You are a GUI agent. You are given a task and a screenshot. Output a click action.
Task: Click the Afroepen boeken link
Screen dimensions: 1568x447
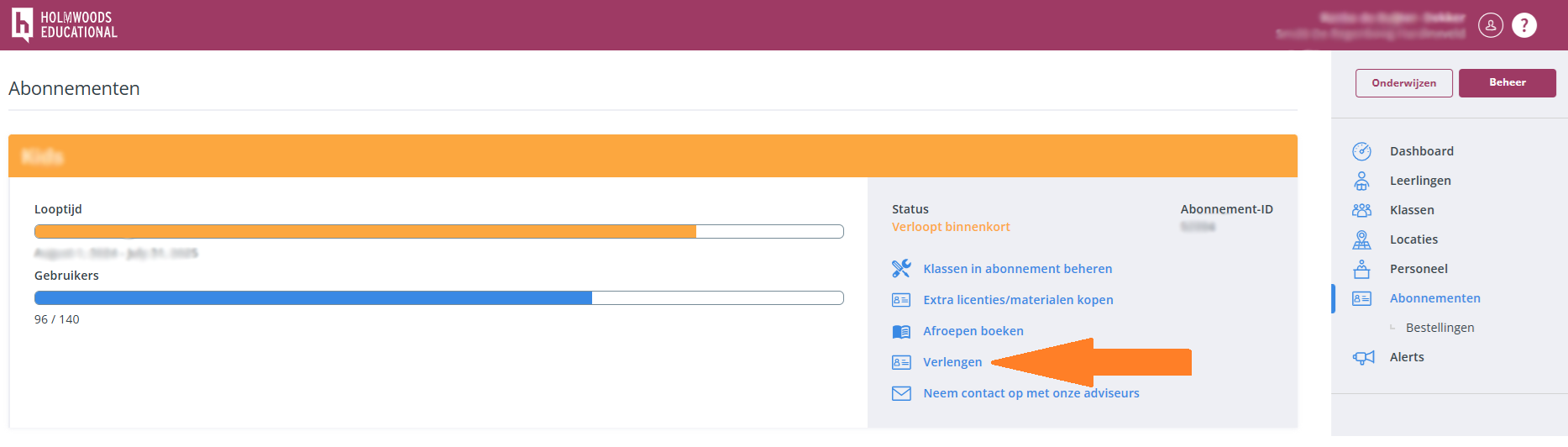coord(973,331)
